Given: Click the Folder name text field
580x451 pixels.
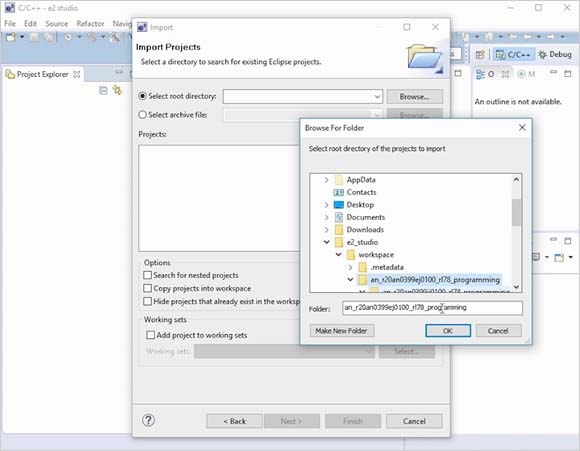Looking at the screenshot, I should click(x=432, y=308).
